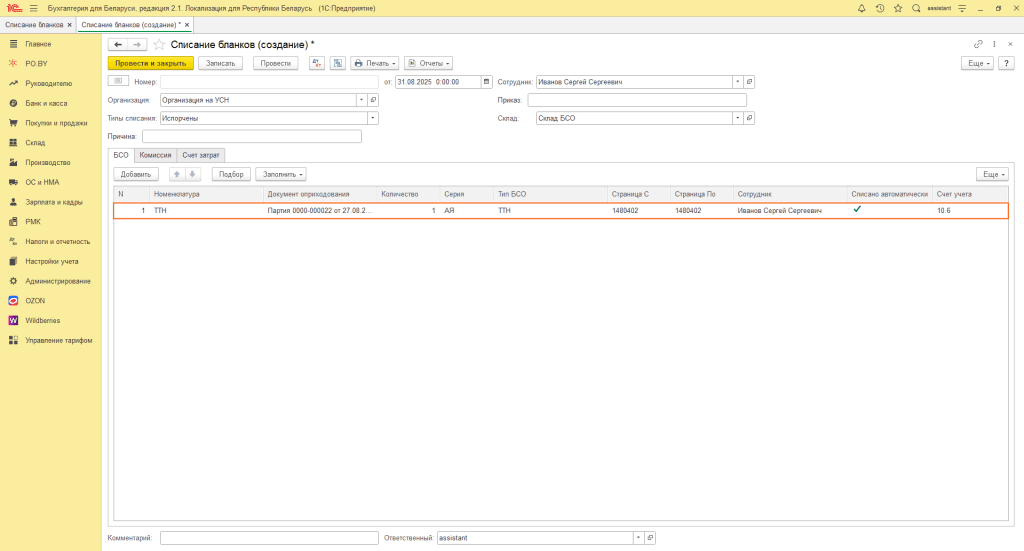Viewport: 1024px width, 551px height.
Task: Focus the Причина field
Action: tap(251, 136)
